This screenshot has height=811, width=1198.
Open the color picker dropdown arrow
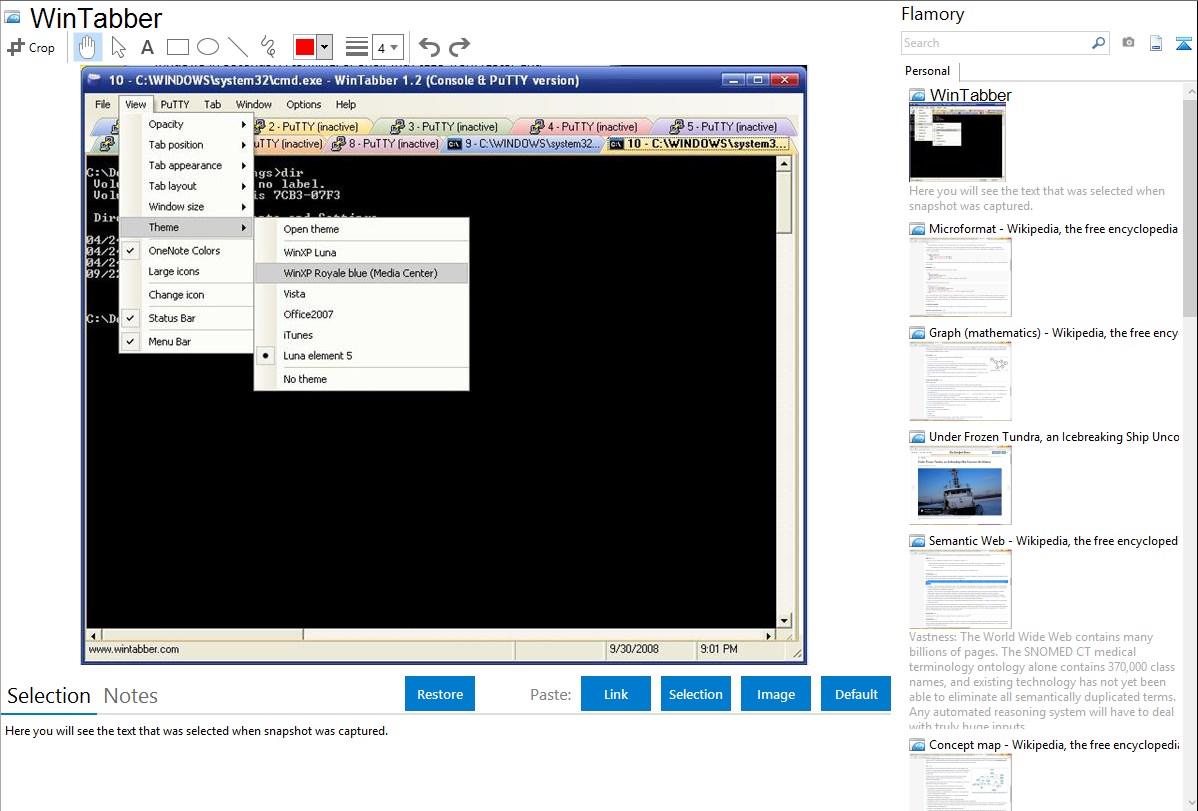click(x=325, y=47)
